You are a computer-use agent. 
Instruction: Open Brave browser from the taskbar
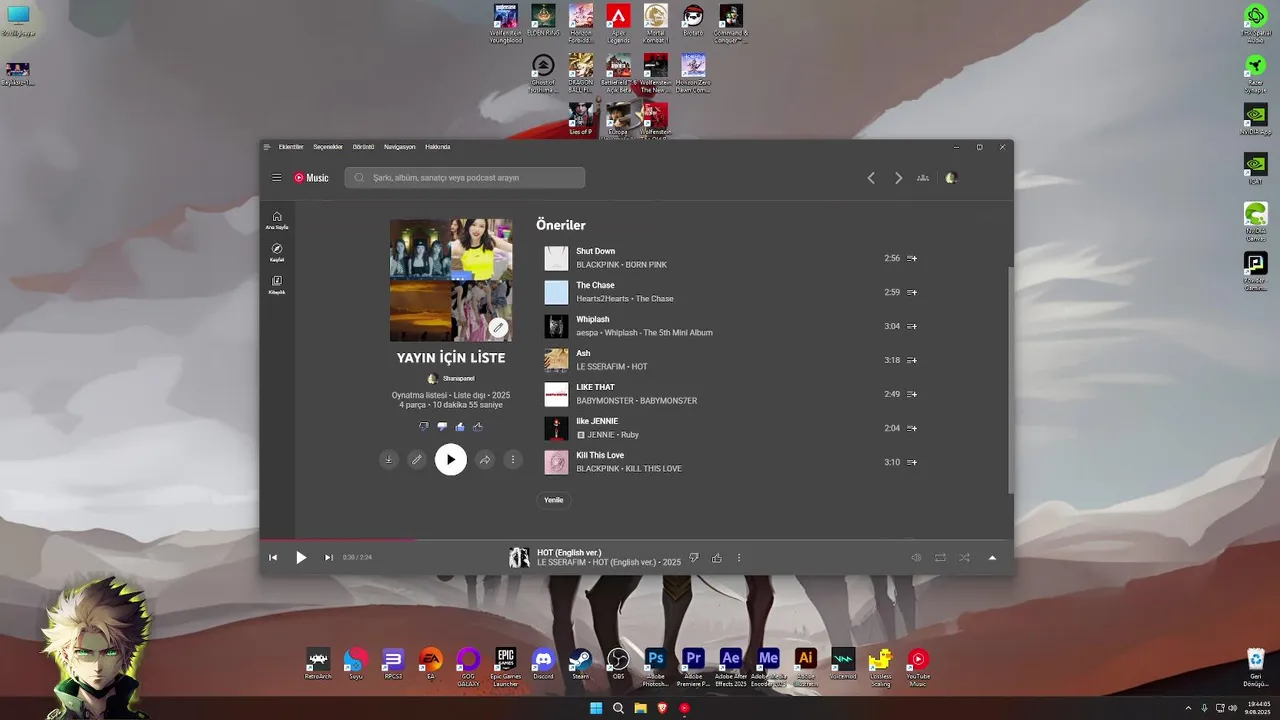click(662, 708)
